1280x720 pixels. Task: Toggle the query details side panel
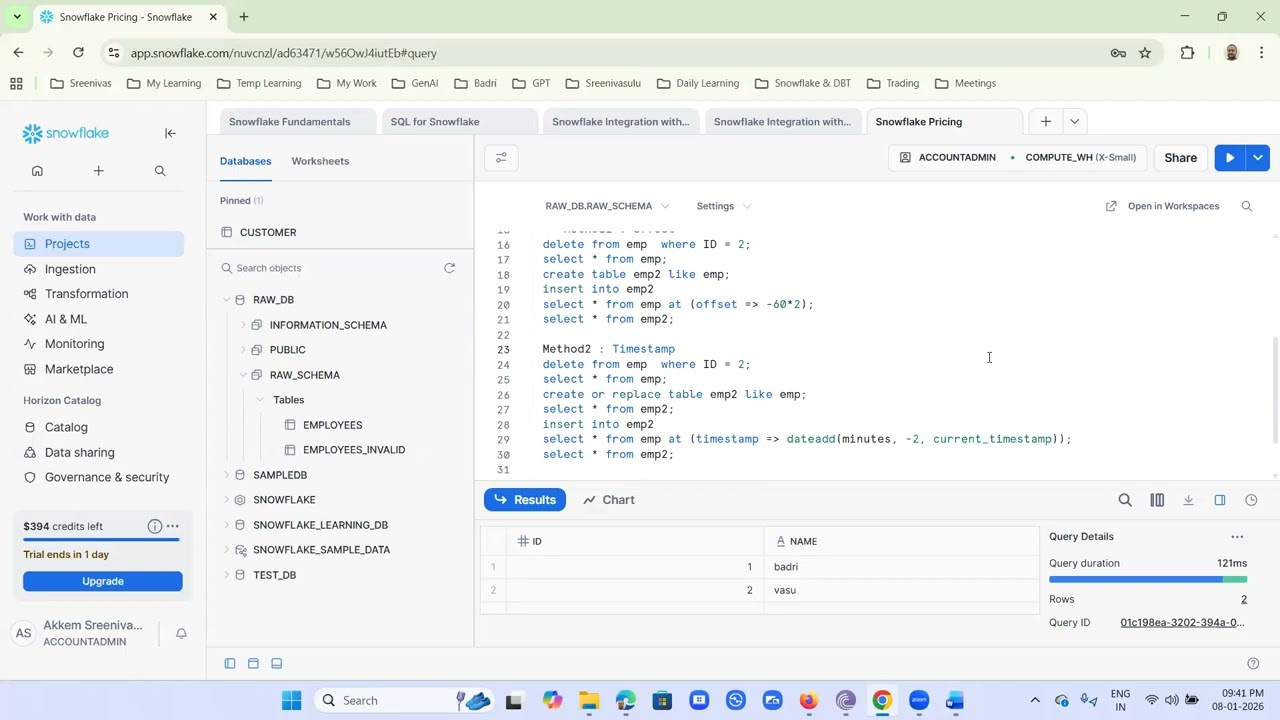tap(1220, 500)
